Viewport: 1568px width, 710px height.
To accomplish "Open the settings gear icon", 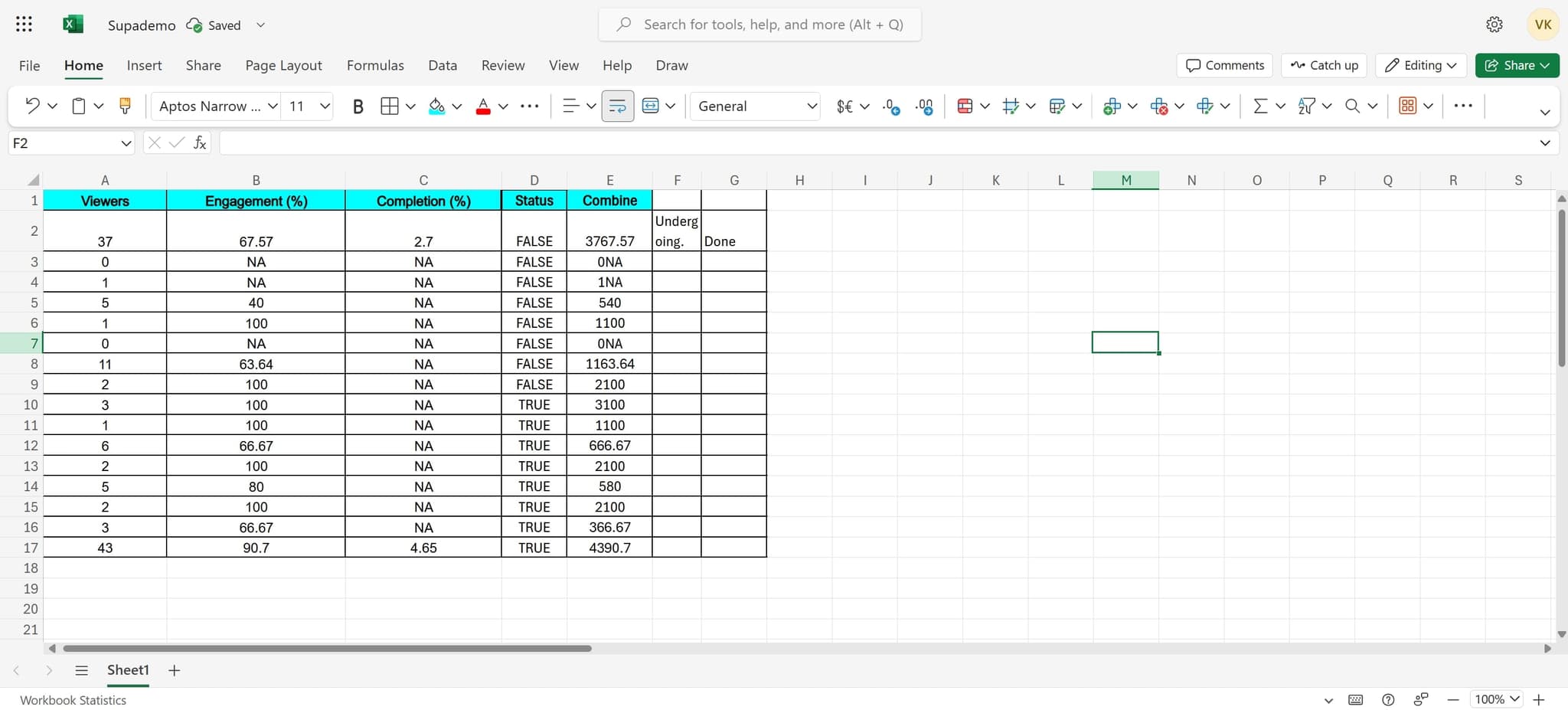I will click(1494, 25).
